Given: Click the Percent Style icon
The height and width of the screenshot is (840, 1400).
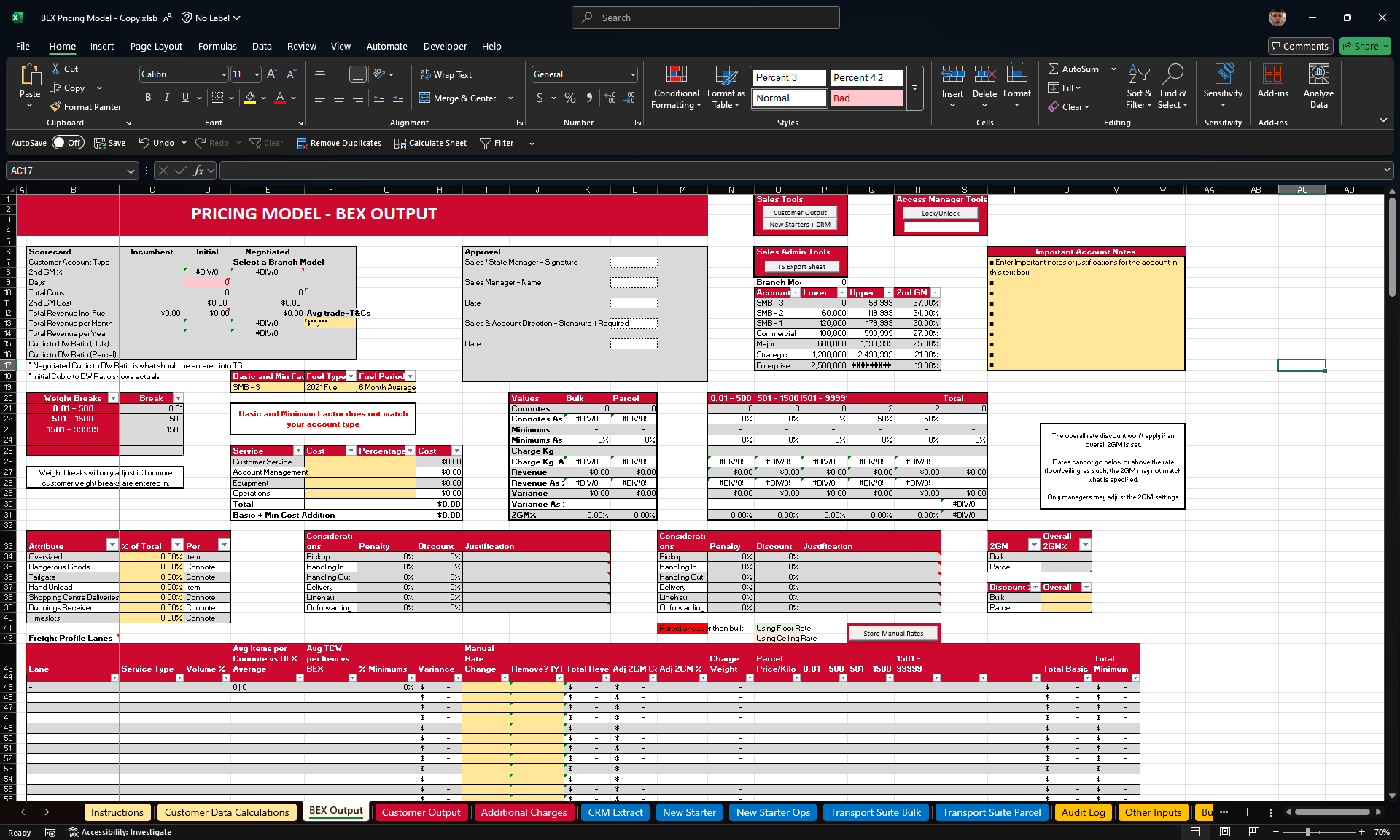Looking at the screenshot, I should 570,98.
